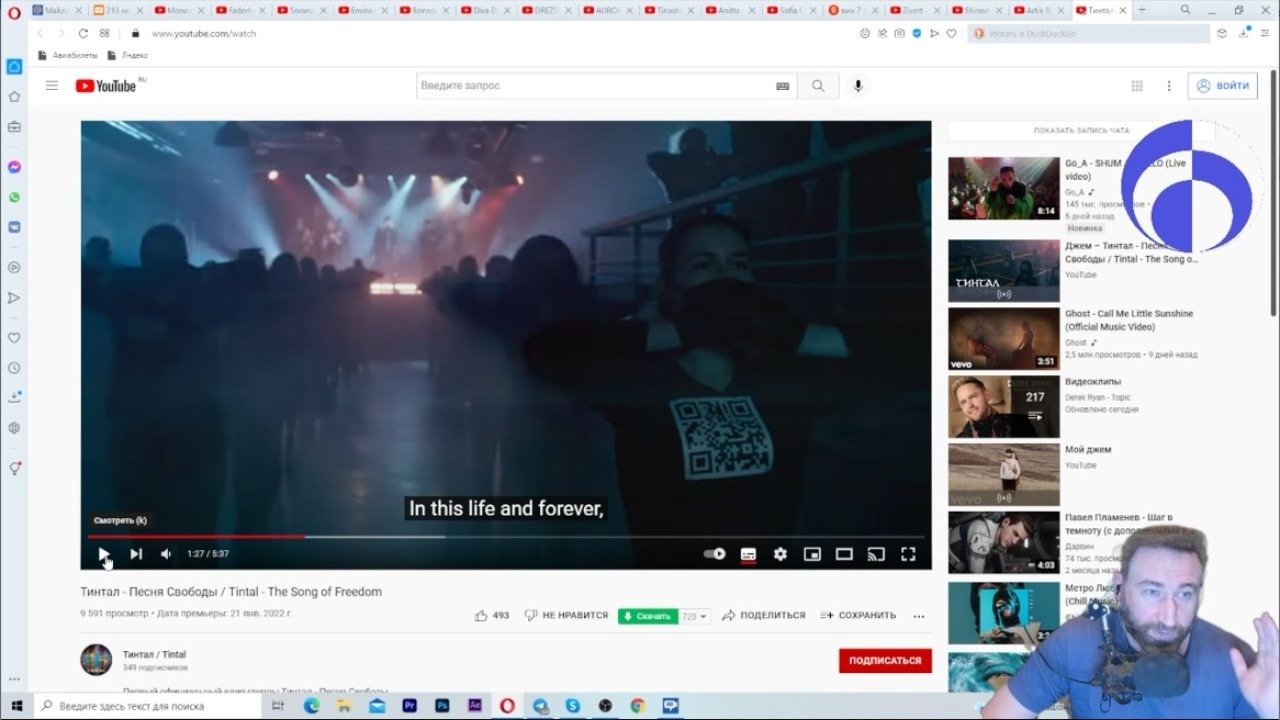This screenshot has width=1280, height=720.
Task: Click the red ПОДПИСАТЬСЯ subscribe button
Action: pyautogui.click(x=885, y=661)
